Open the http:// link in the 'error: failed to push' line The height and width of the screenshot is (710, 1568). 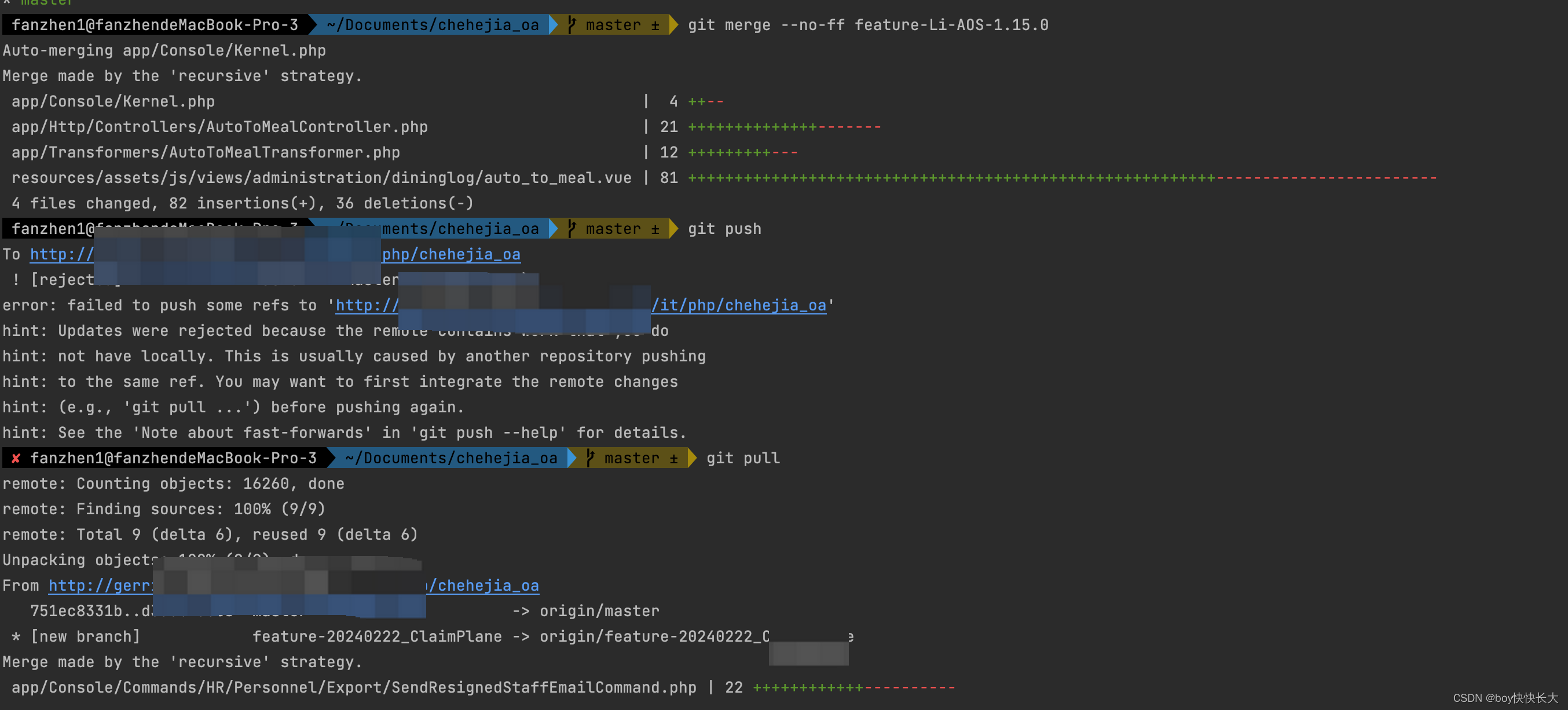point(367,305)
